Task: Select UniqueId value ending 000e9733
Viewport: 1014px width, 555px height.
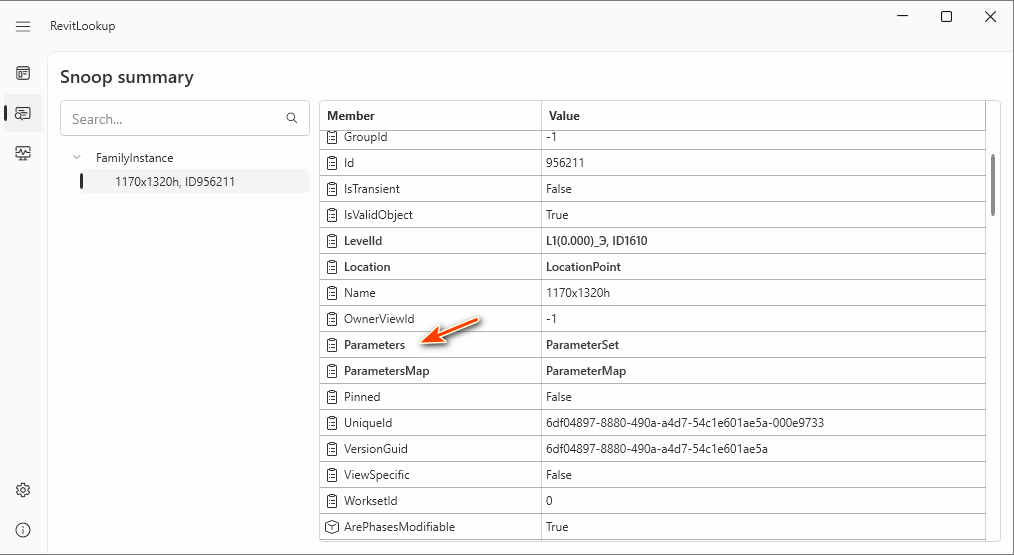Action: pos(685,423)
